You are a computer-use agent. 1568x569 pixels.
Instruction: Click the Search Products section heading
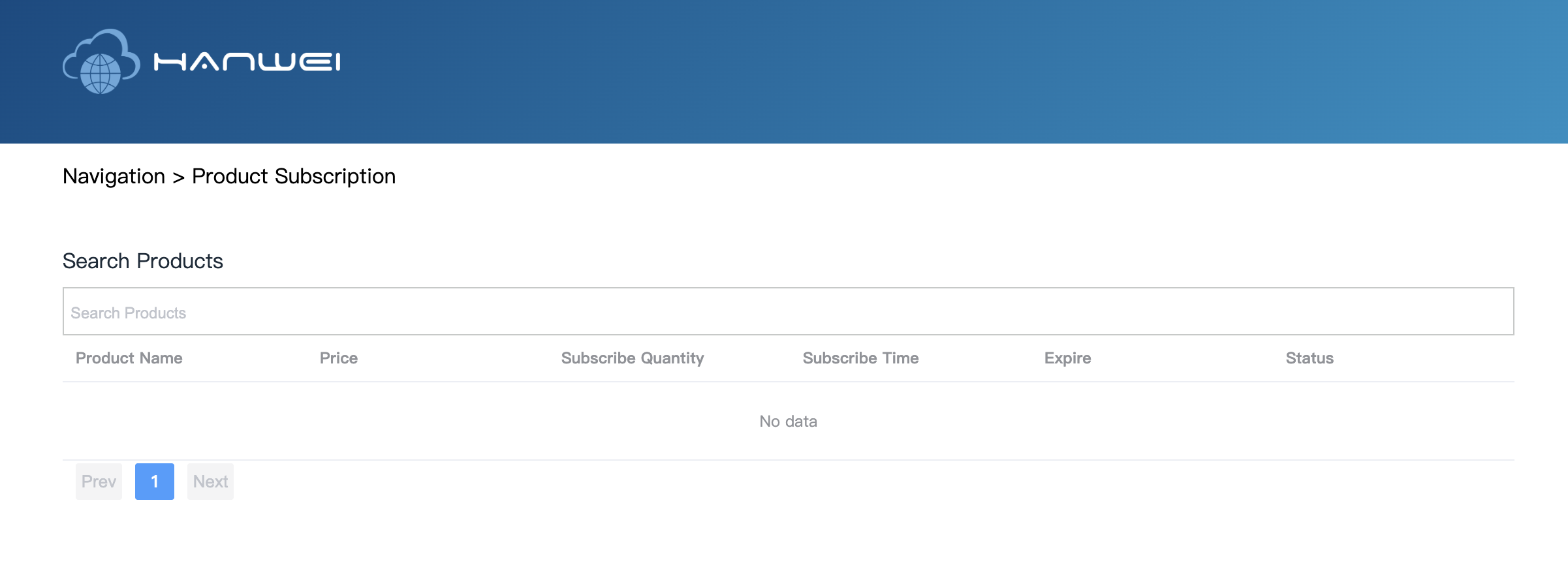coord(142,261)
